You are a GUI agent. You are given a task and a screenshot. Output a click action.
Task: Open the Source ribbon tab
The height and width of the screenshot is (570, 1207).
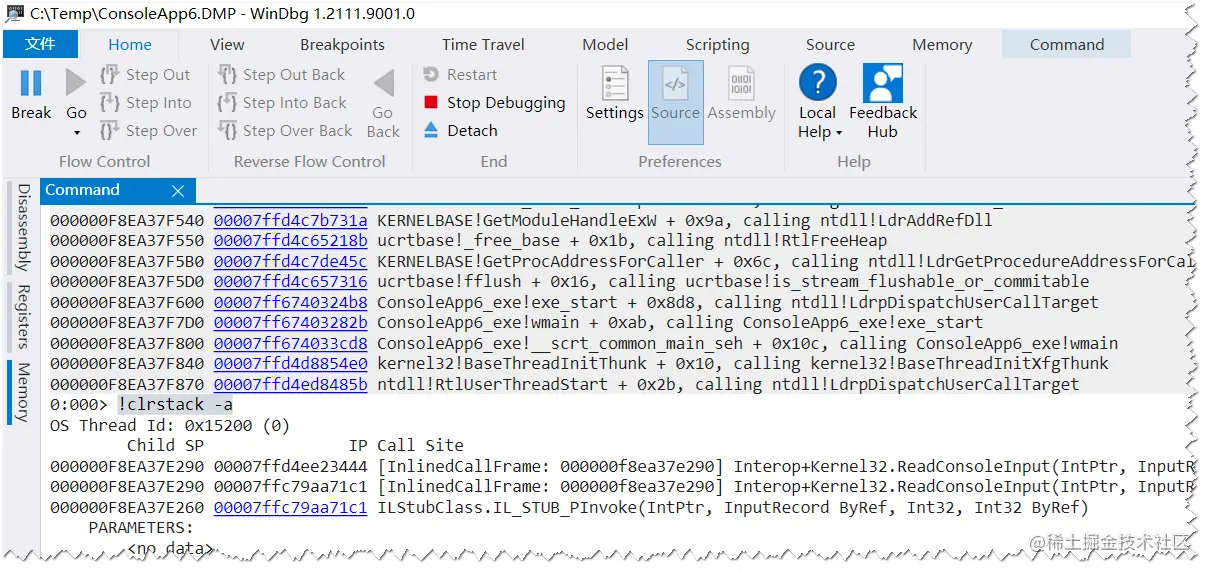[830, 45]
